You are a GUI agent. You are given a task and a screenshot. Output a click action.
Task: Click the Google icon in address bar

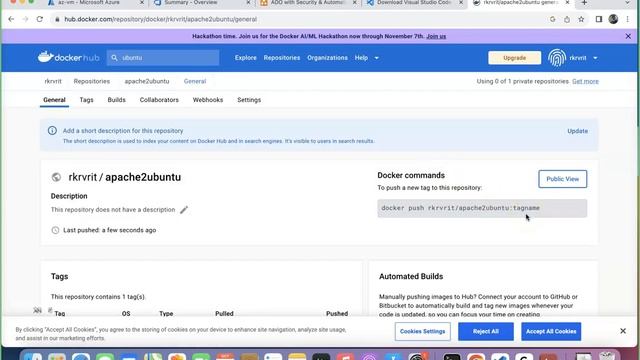[552, 19]
